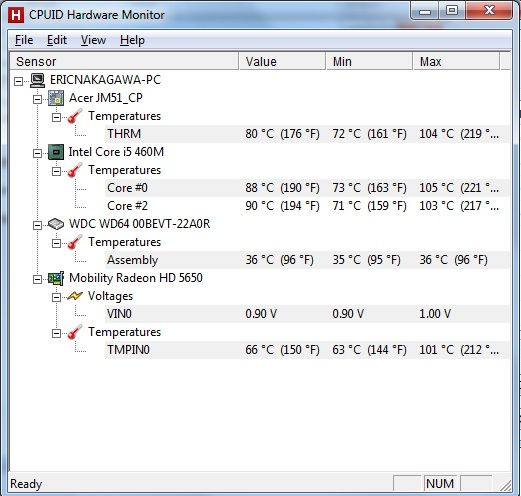Close the Hardware Monitor window
The width and height of the screenshot is (521, 496).
(x=489, y=11)
